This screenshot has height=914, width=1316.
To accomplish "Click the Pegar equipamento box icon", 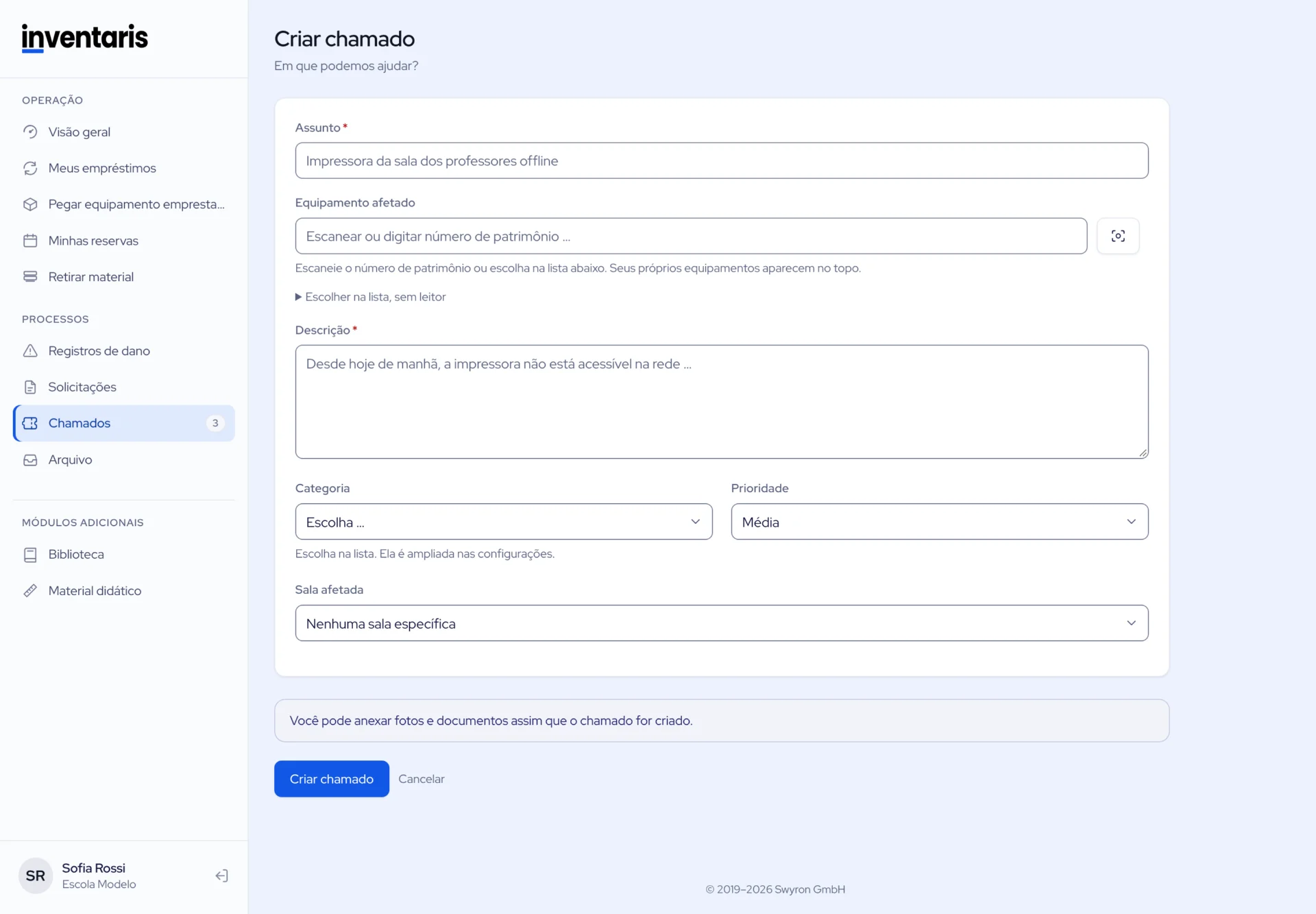I will [x=30, y=204].
